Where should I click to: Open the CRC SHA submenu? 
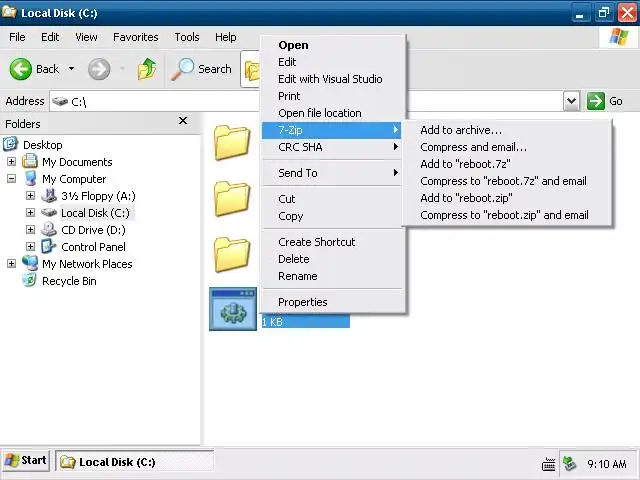click(x=333, y=147)
